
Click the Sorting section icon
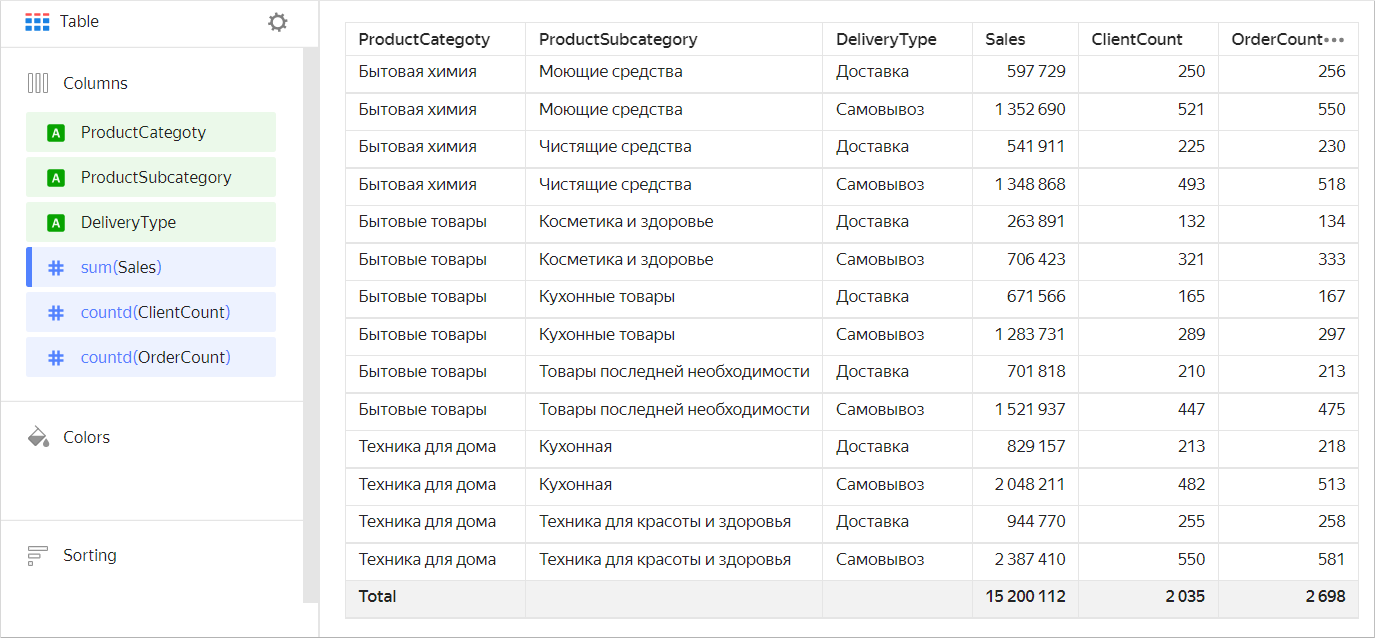coord(38,555)
